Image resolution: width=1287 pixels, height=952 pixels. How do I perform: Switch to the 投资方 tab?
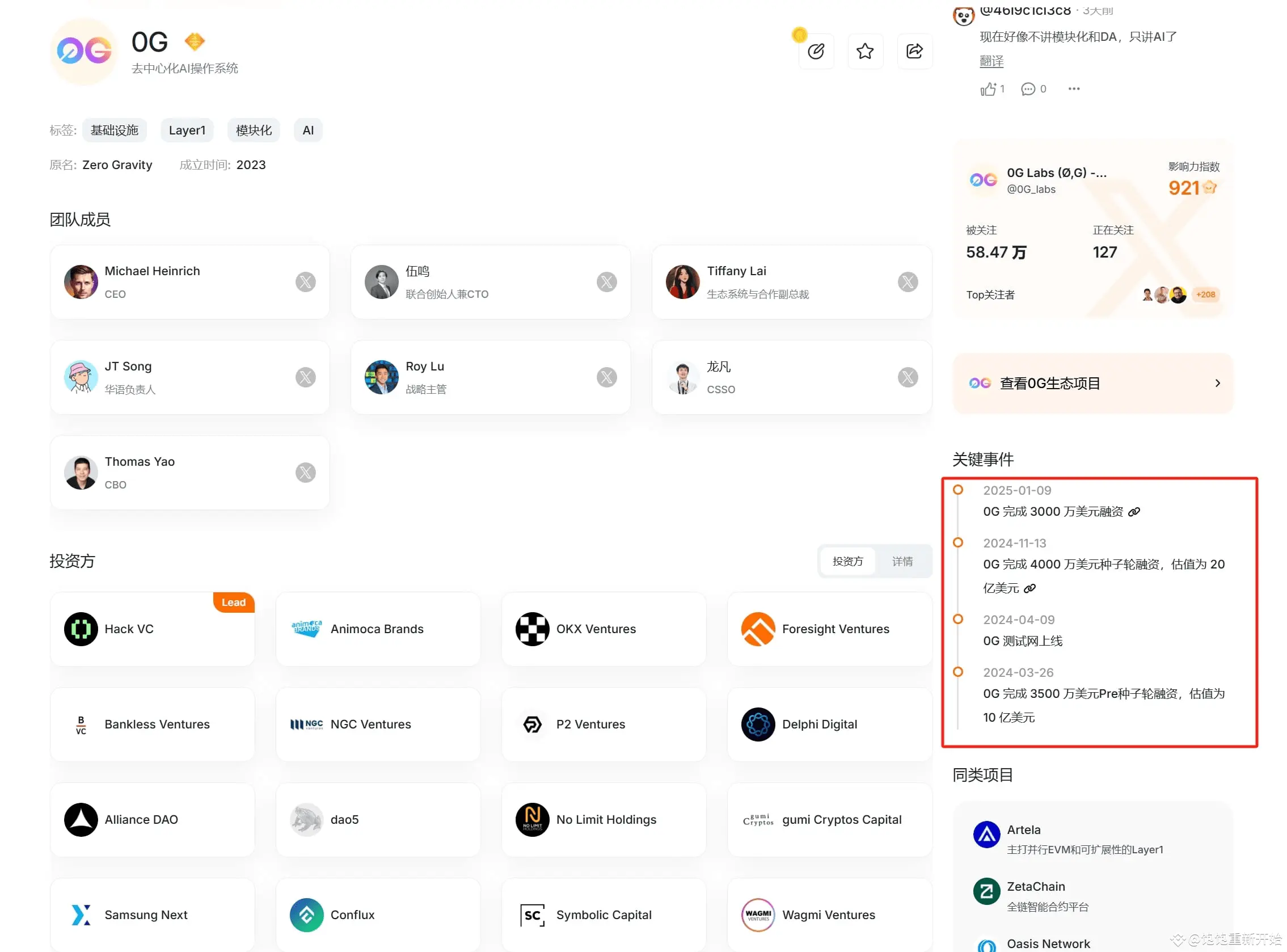tap(847, 561)
